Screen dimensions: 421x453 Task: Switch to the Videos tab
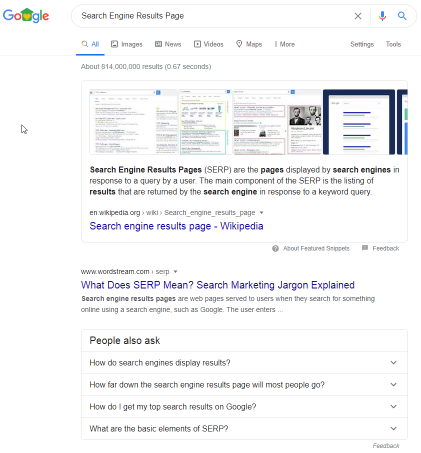pos(209,44)
